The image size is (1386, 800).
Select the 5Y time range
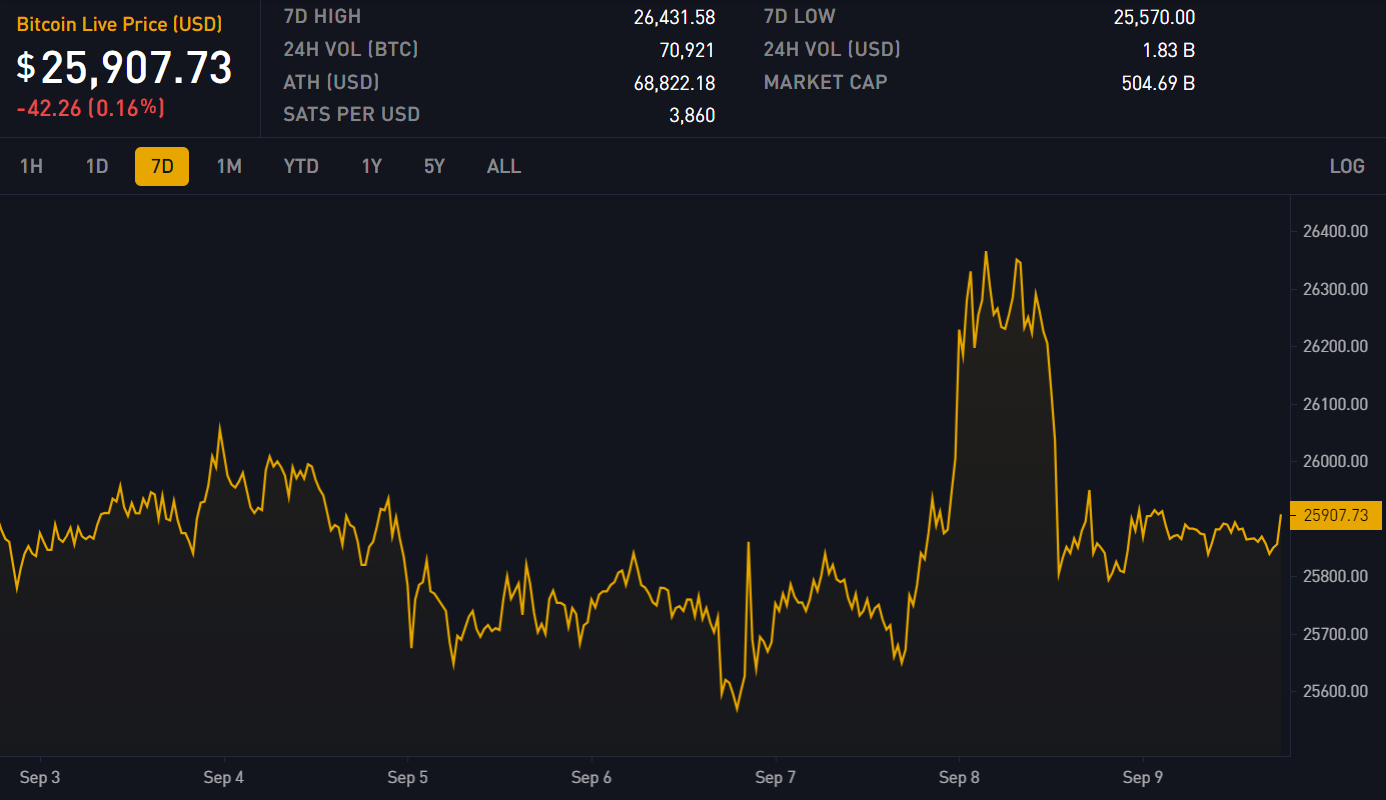[434, 166]
